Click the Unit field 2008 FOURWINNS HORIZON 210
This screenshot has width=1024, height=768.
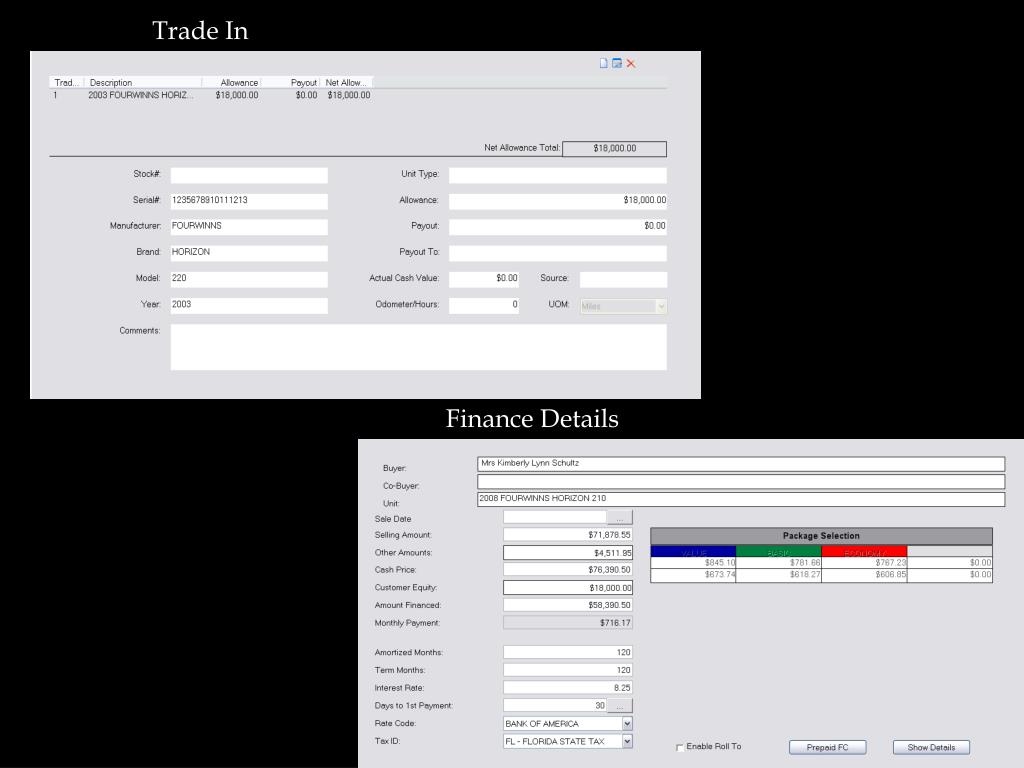point(741,499)
